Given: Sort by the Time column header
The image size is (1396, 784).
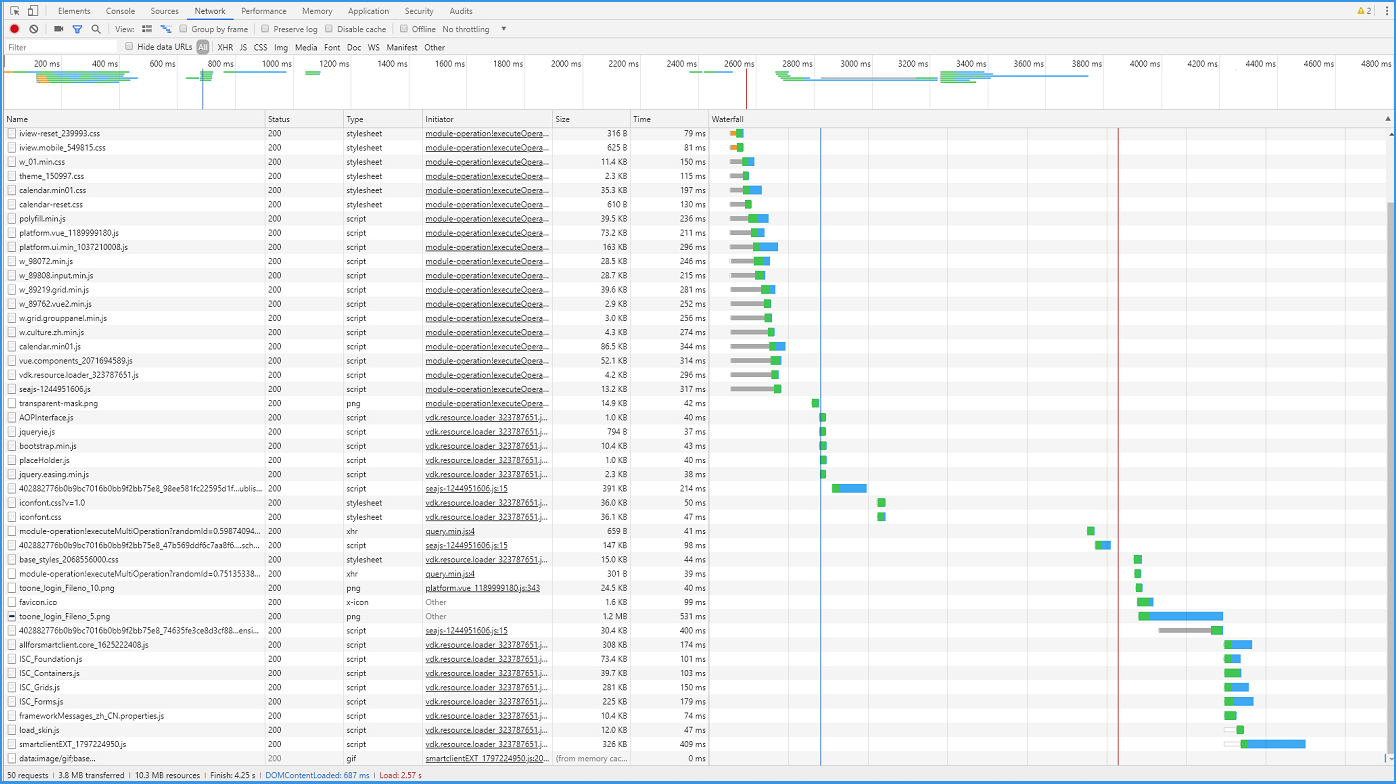Looking at the screenshot, I should 669,119.
